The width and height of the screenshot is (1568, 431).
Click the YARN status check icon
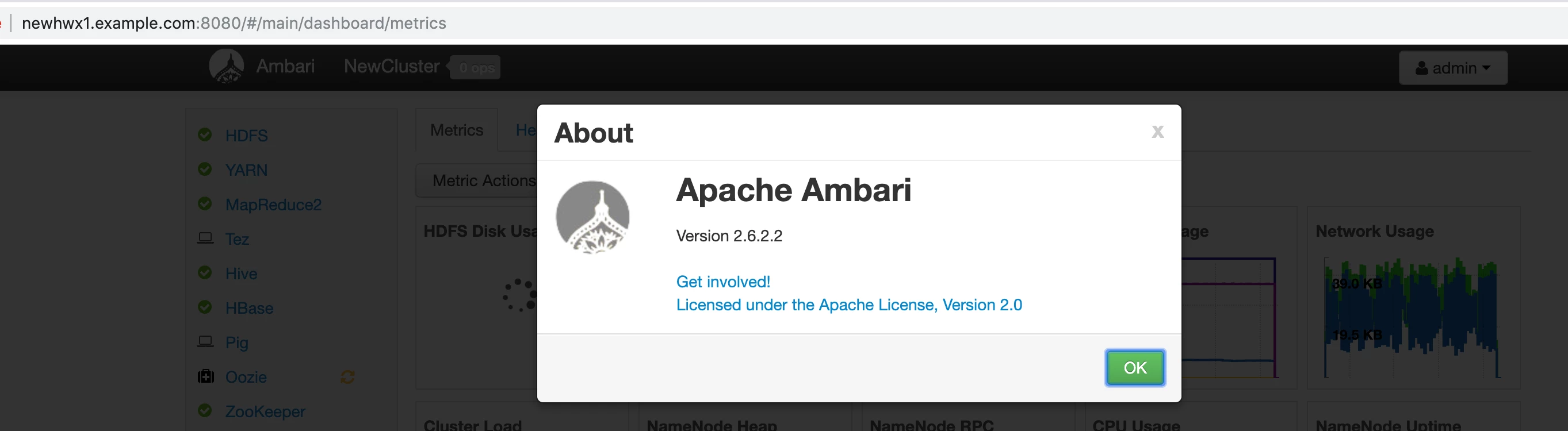[x=205, y=169]
